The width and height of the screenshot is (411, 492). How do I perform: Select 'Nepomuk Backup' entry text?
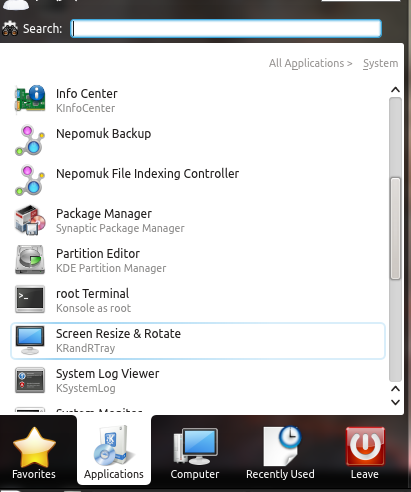click(104, 134)
